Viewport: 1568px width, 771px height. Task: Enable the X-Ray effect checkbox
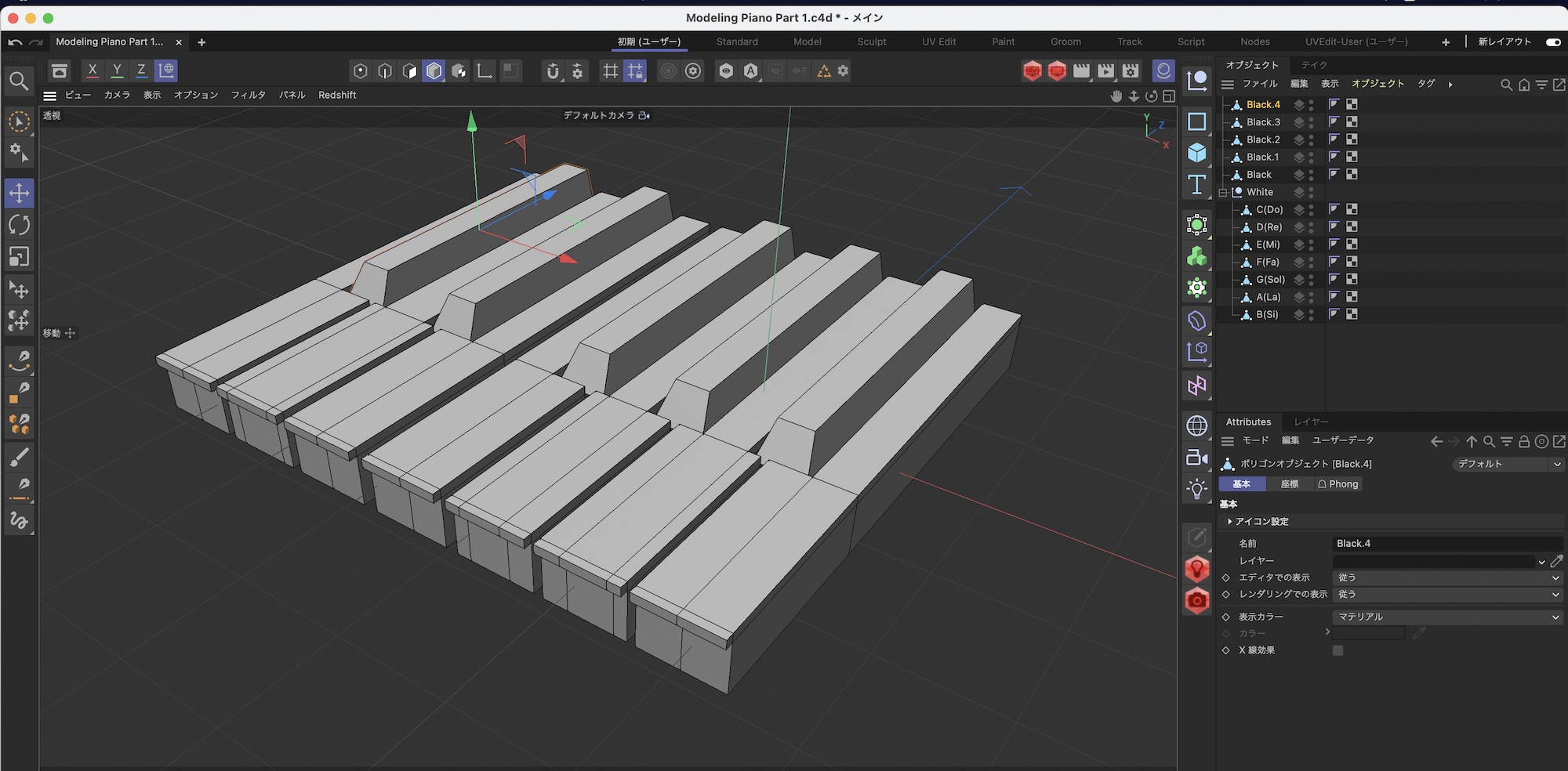1338,650
